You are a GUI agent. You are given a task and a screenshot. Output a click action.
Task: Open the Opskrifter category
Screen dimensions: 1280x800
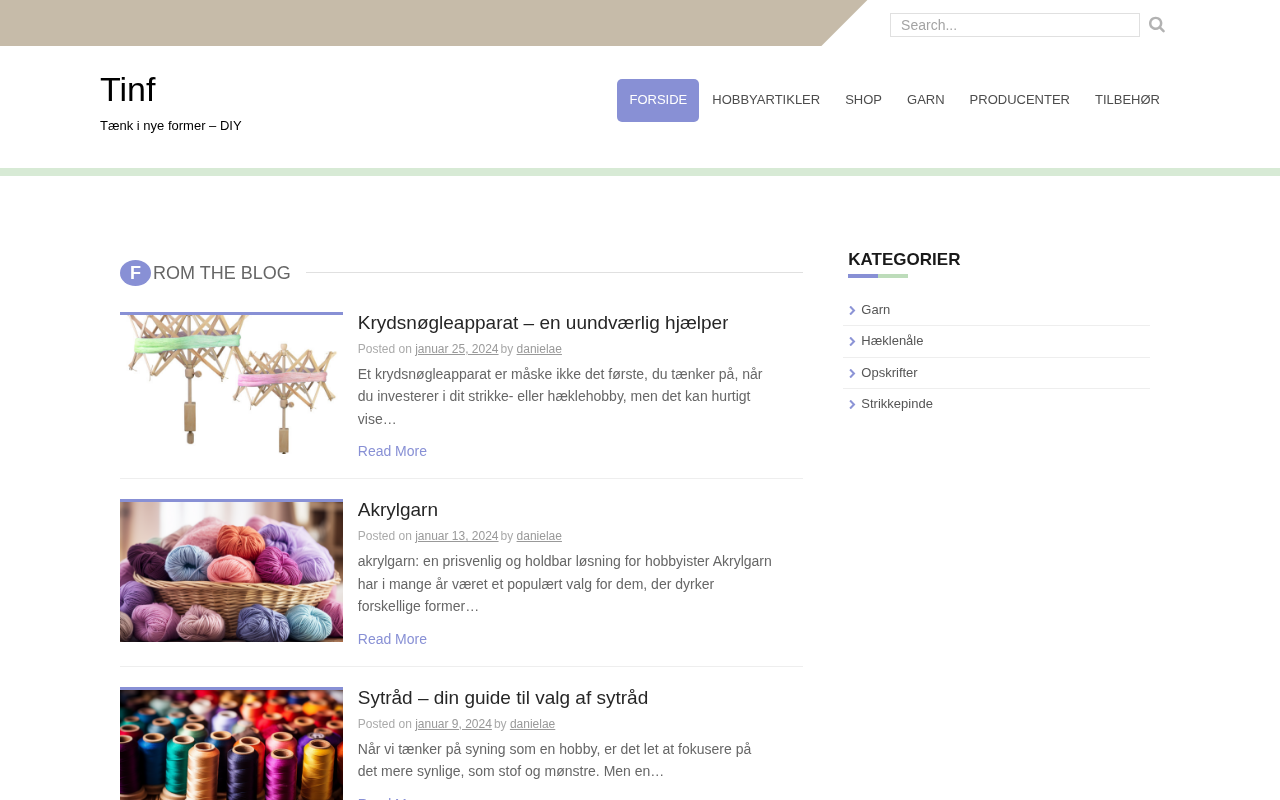(889, 373)
